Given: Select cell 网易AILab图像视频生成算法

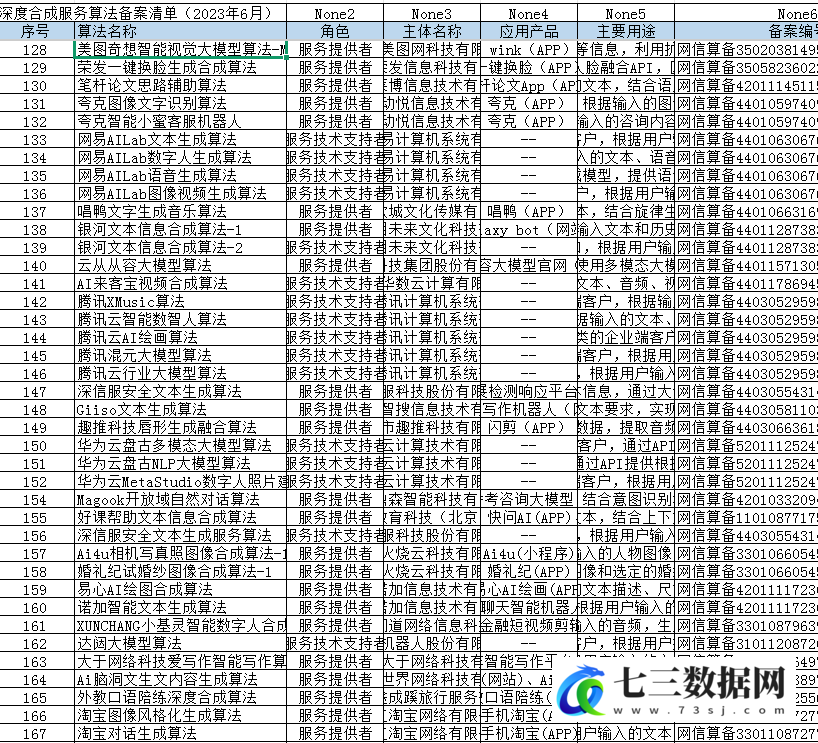Looking at the screenshot, I should tap(181, 194).
